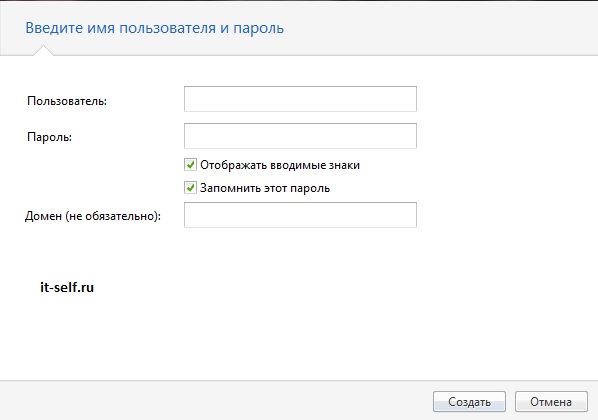The image size is (598, 420).
Task: Click the heading Введите имя пользователя и пароль
Action: click(154, 28)
